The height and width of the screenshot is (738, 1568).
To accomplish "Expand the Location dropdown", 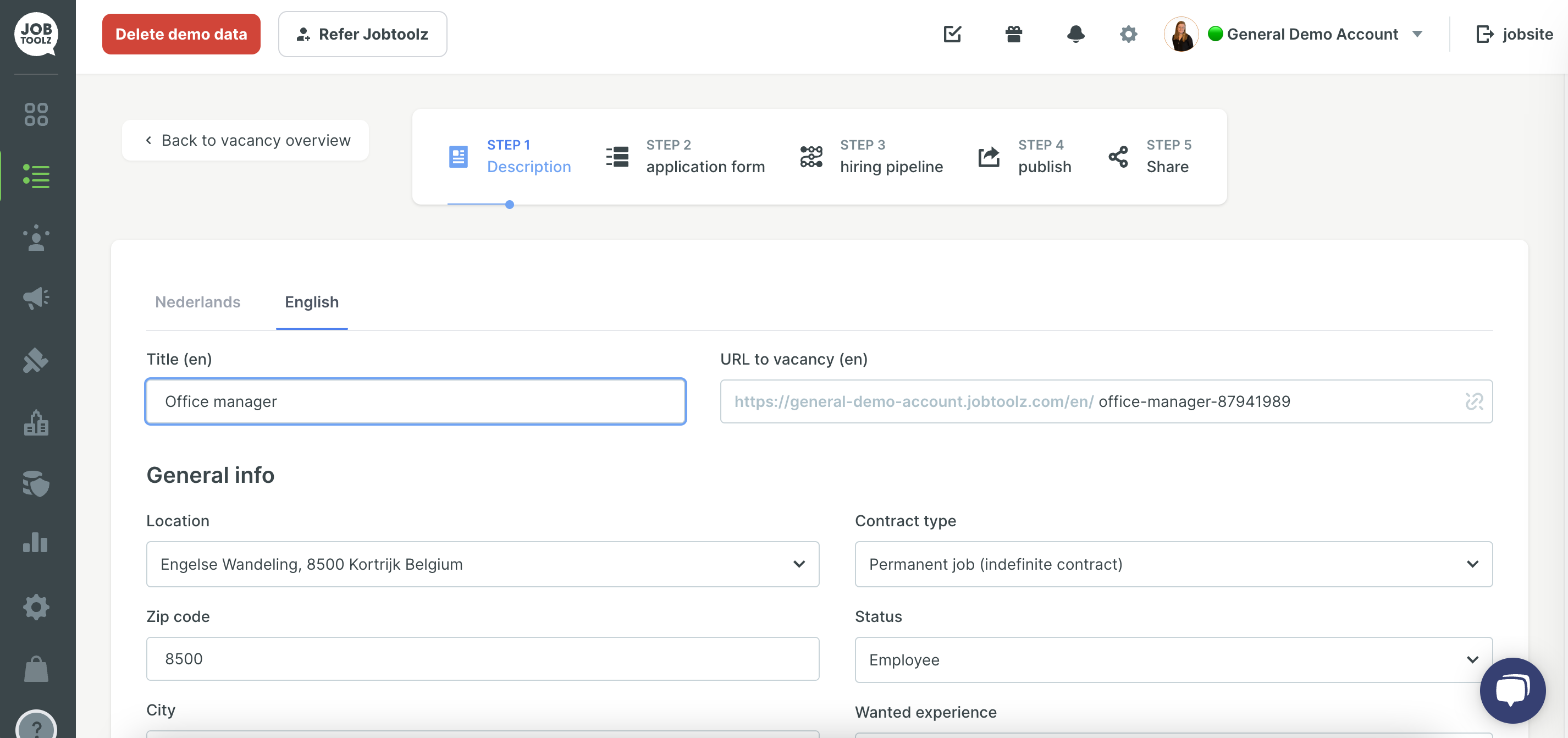I will (x=482, y=564).
